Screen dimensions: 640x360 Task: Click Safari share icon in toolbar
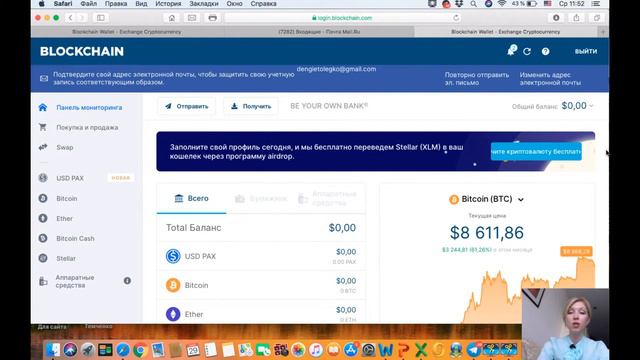[x=576, y=18]
